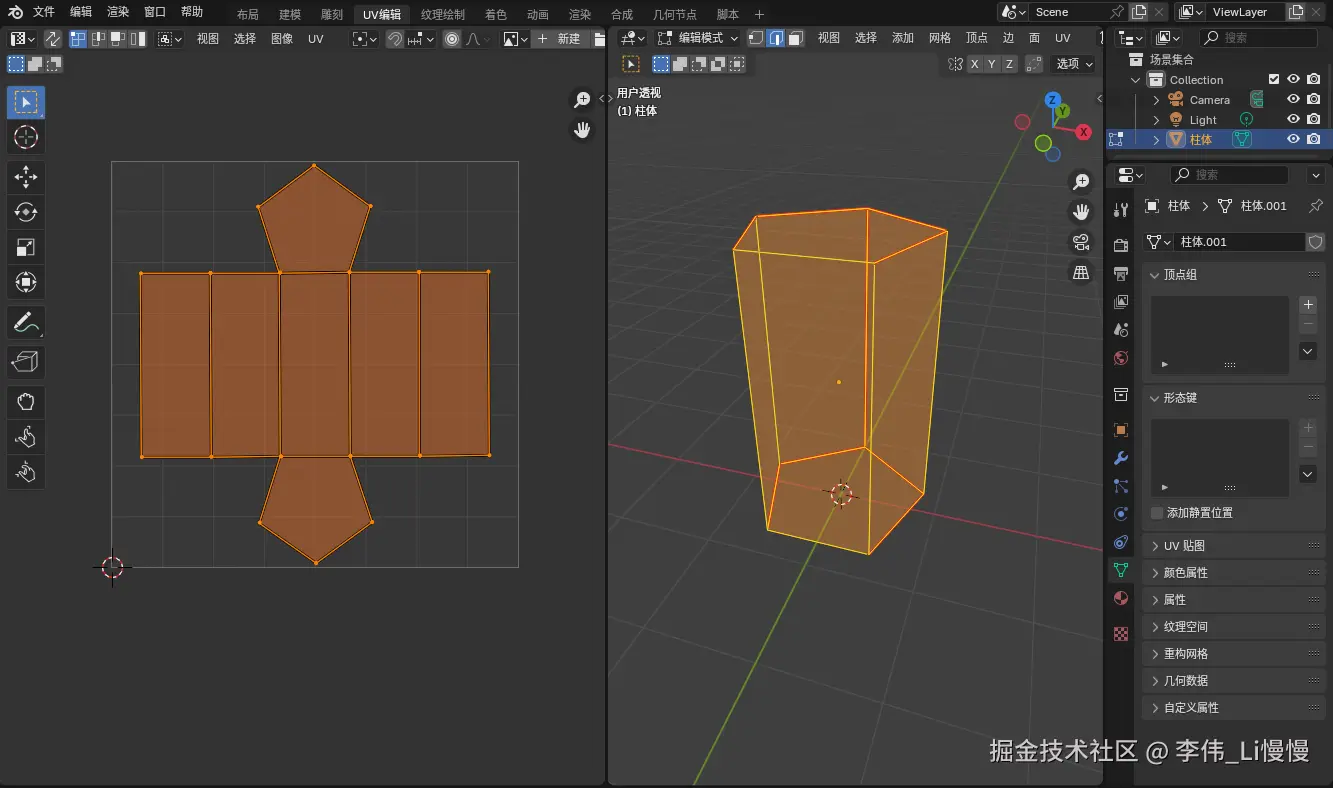This screenshot has width=1333, height=788.
Task: Add a vertex group with plus button
Action: coord(1308,305)
